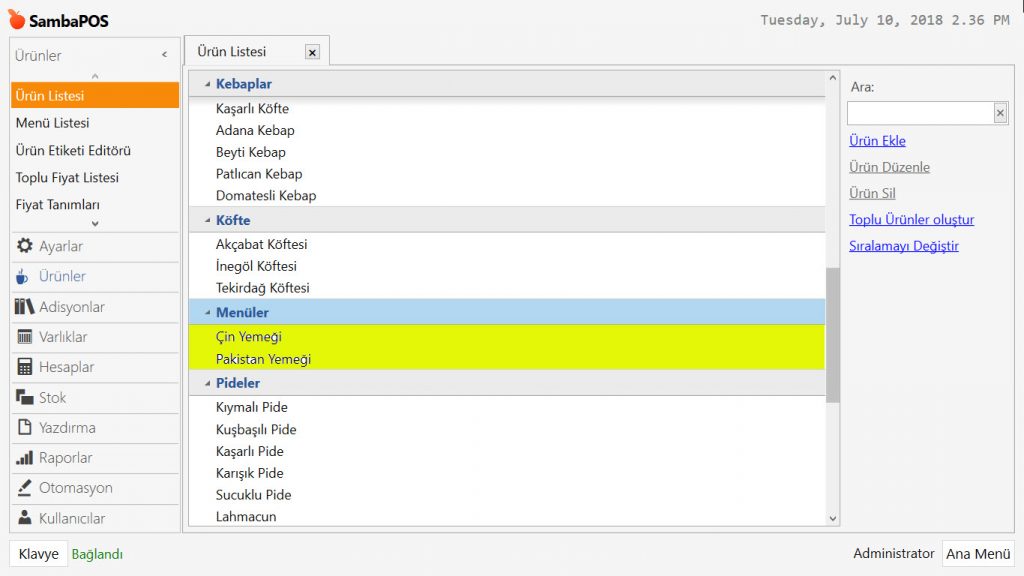Click the Ürün Ekle link
Image resolution: width=1024 pixels, height=576 pixels.
coord(877,141)
